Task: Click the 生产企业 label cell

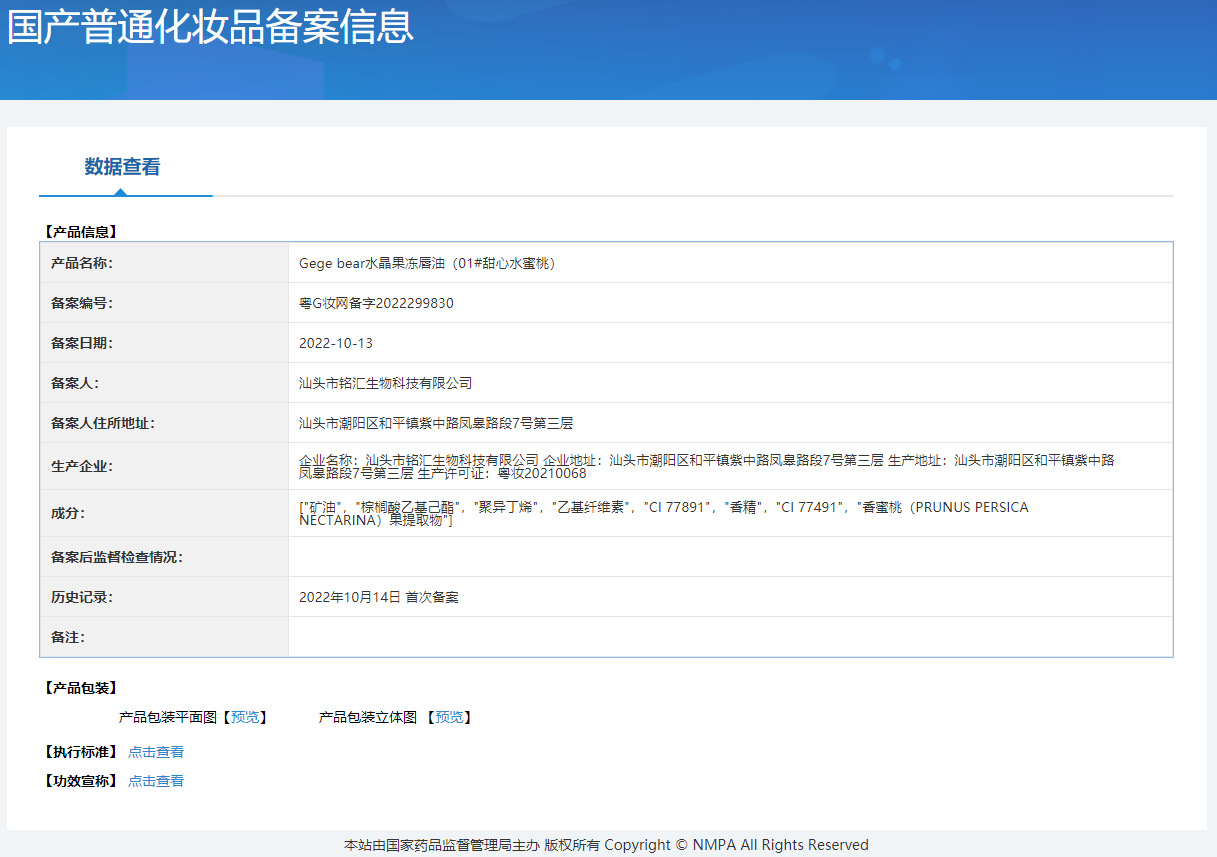Action: tap(164, 466)
